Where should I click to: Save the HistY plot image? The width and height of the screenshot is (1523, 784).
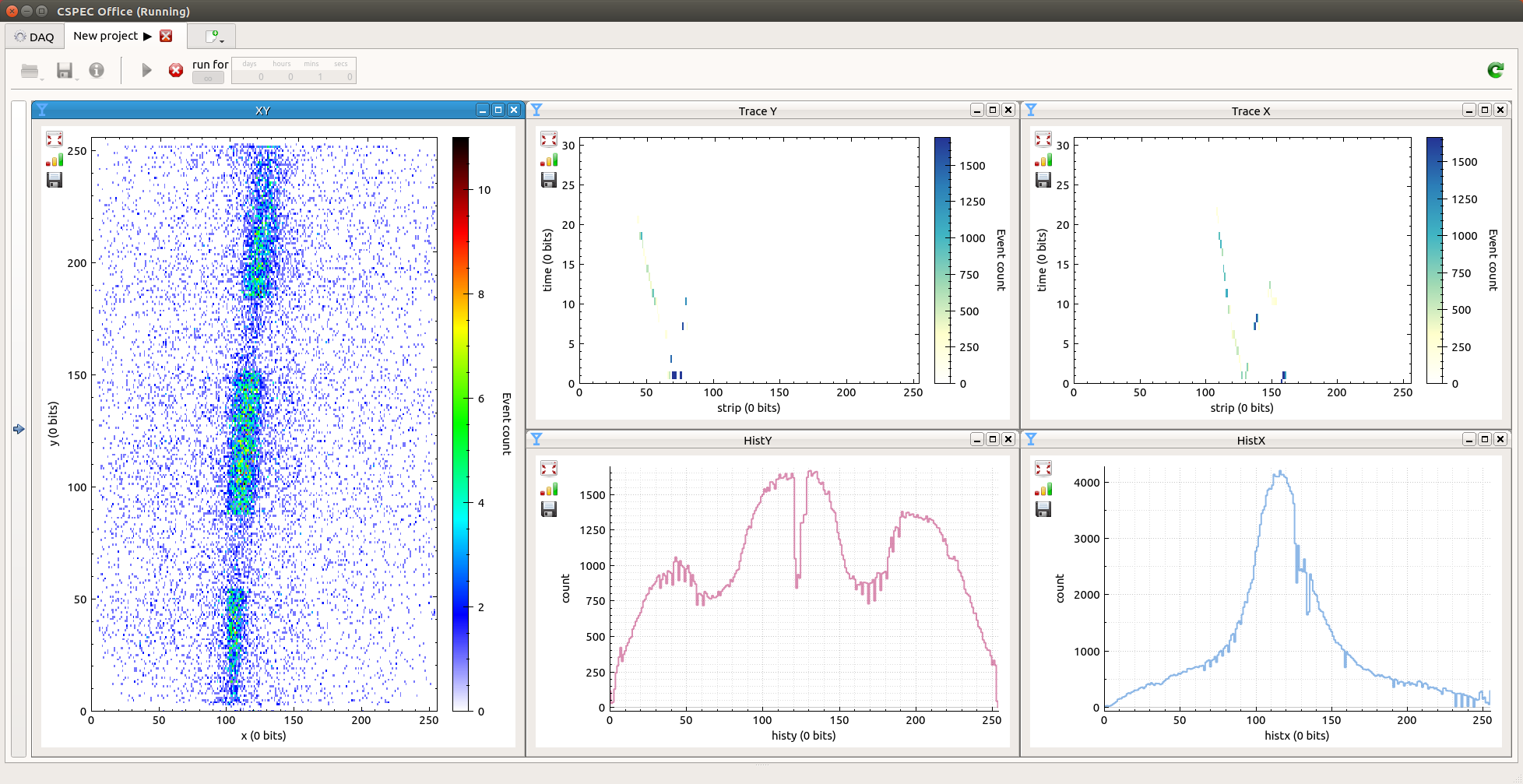point(549,509)
